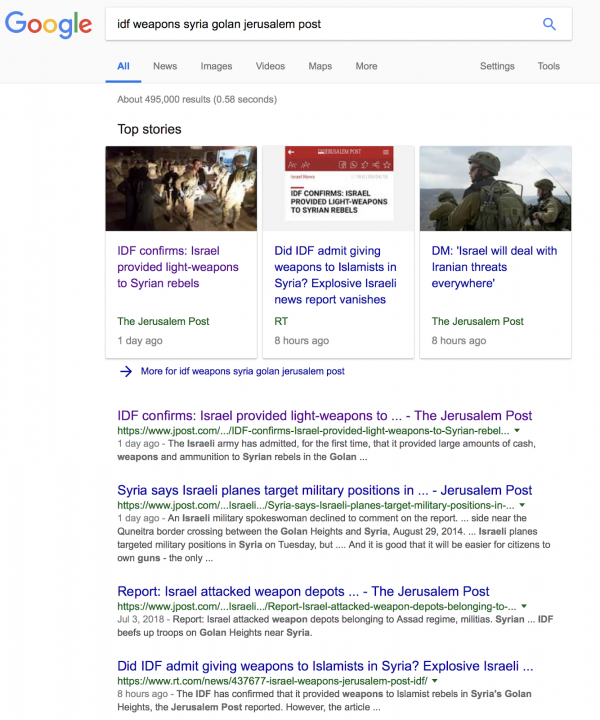The image size is (600, 720).
Task: Select the All tab
Action: pos(123,66)
